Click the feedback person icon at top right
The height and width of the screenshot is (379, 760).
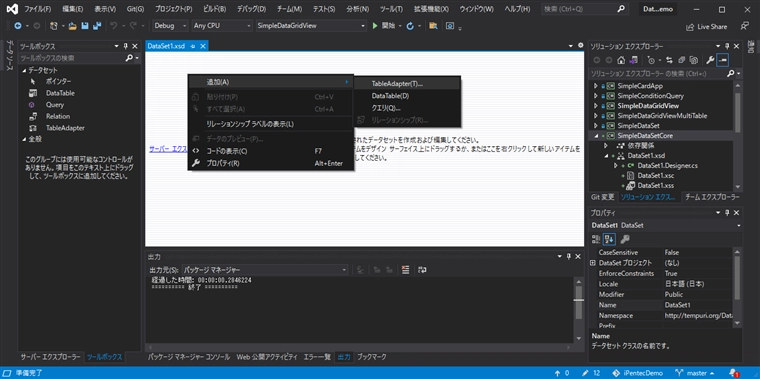pos(745,26)
